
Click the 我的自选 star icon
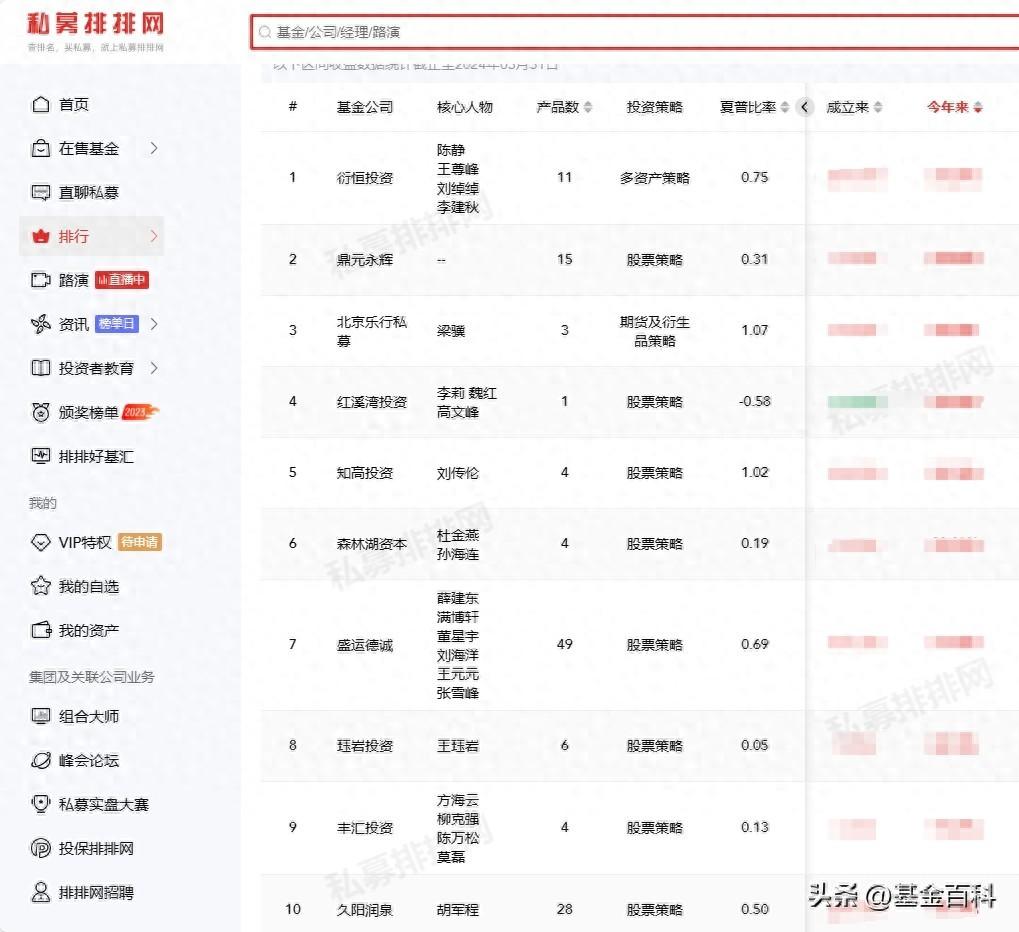pyautogui.click(x=40, y=586)
